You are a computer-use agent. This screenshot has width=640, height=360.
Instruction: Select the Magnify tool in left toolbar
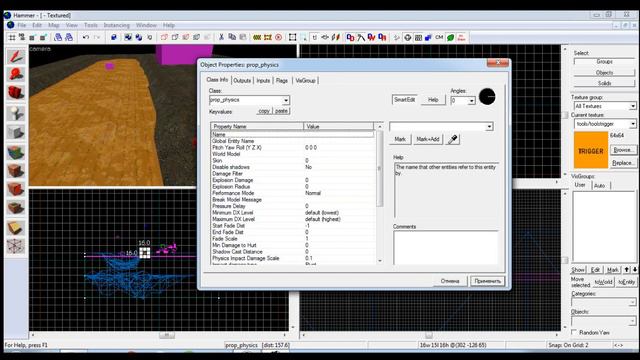pyautogui.click(x=16, y=75)
